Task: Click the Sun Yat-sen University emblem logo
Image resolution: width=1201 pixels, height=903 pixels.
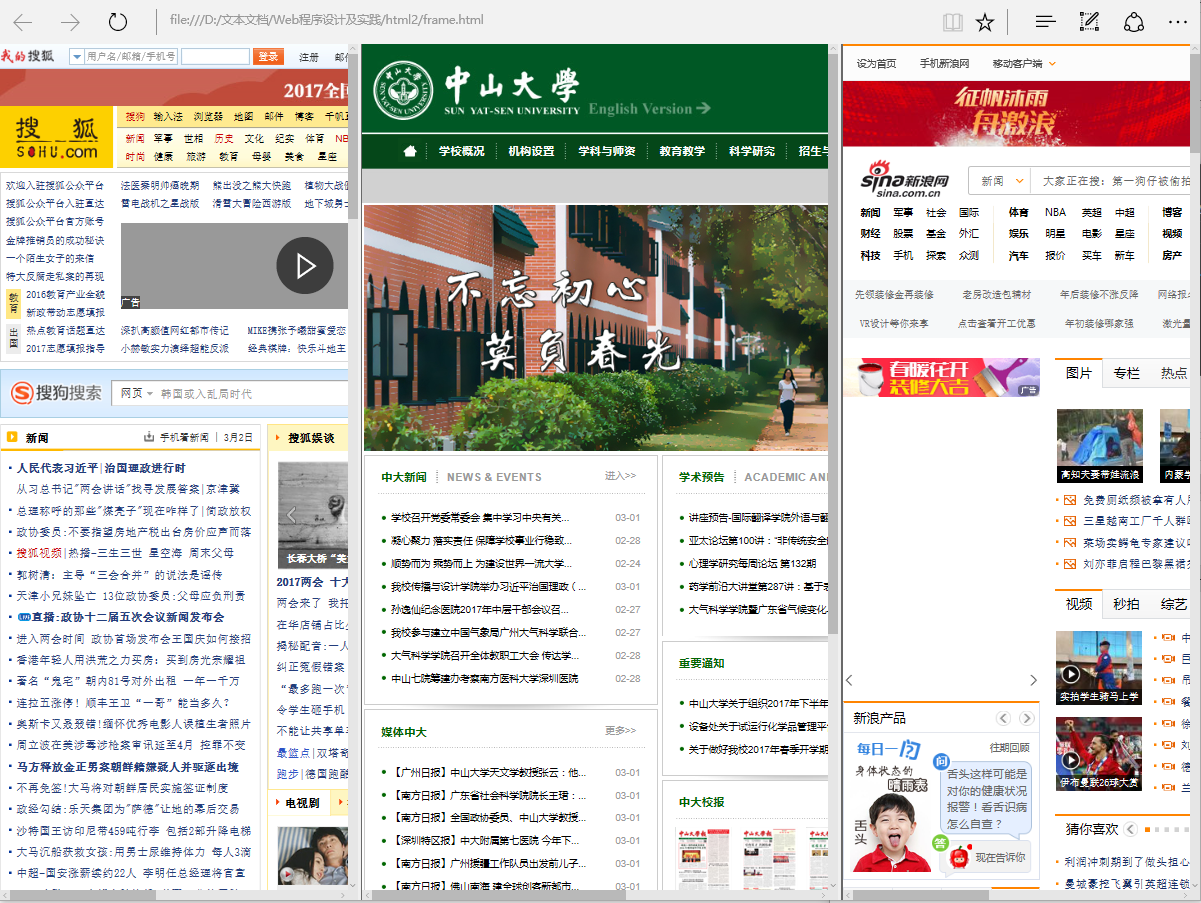Action: (403, 89)
